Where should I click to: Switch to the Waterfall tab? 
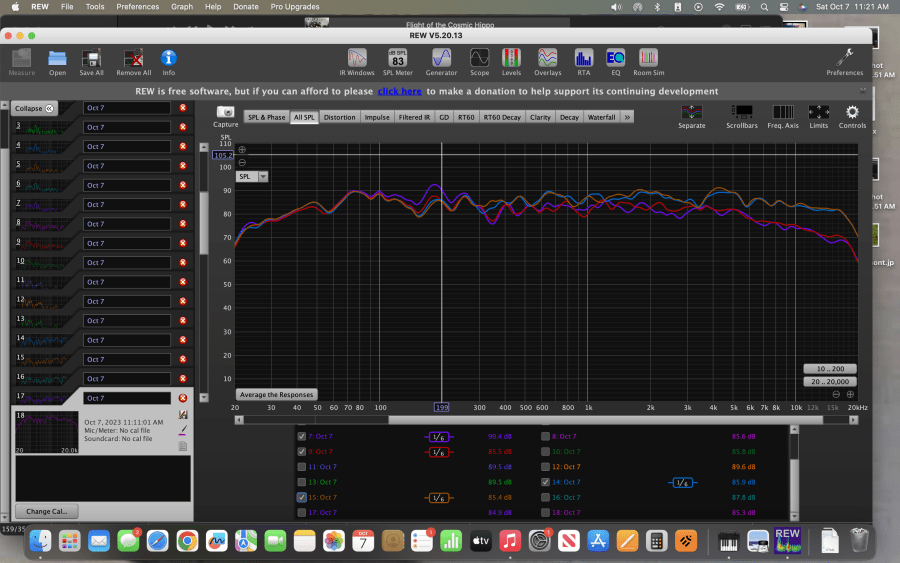[601, 117]
